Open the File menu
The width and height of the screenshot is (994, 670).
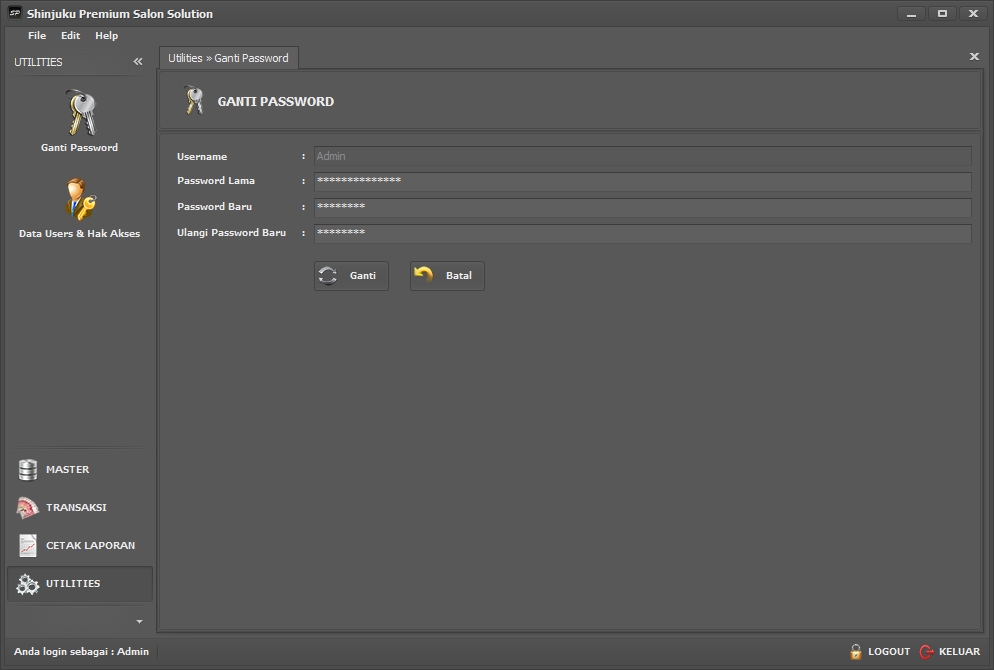coord(37,36)
